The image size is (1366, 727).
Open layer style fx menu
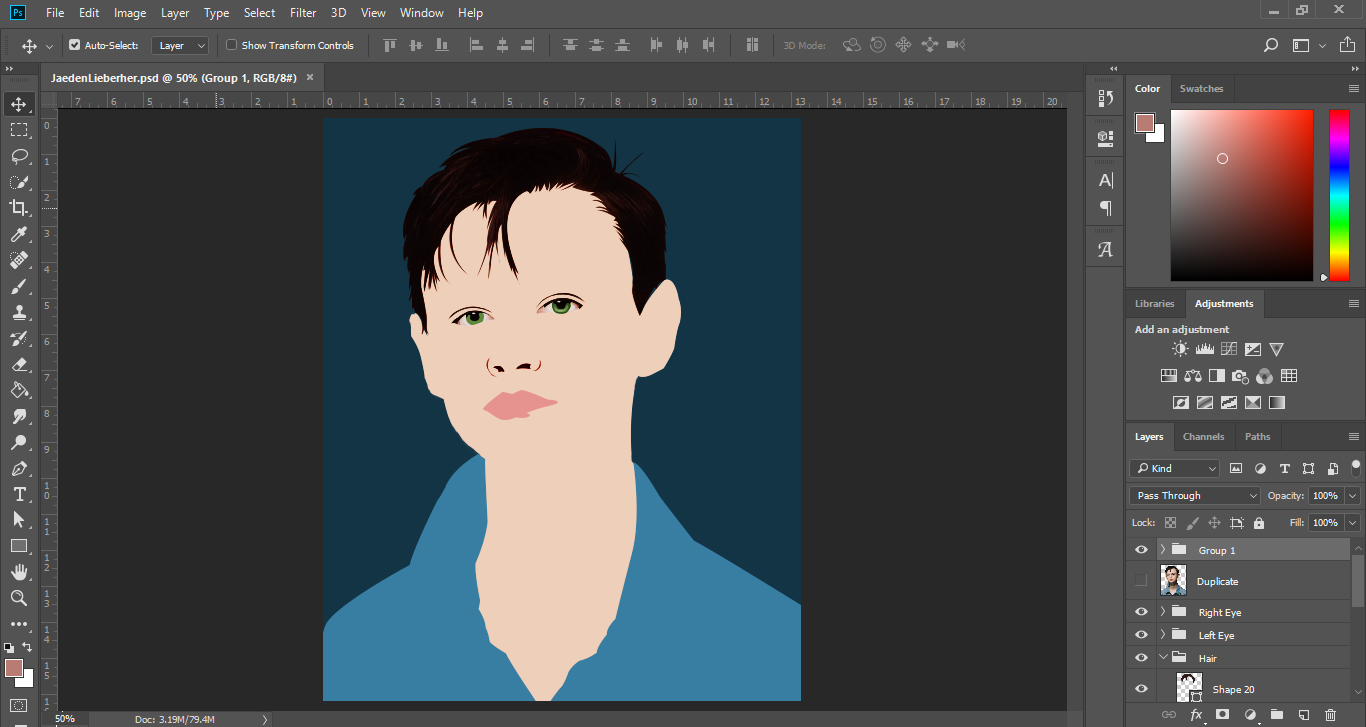pos(1195,715)
